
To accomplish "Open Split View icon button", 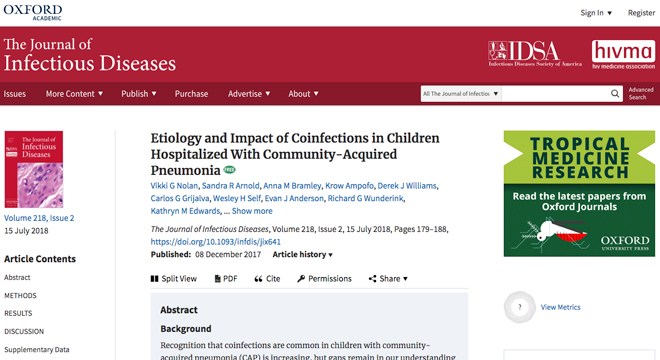I will pos(154,279).
